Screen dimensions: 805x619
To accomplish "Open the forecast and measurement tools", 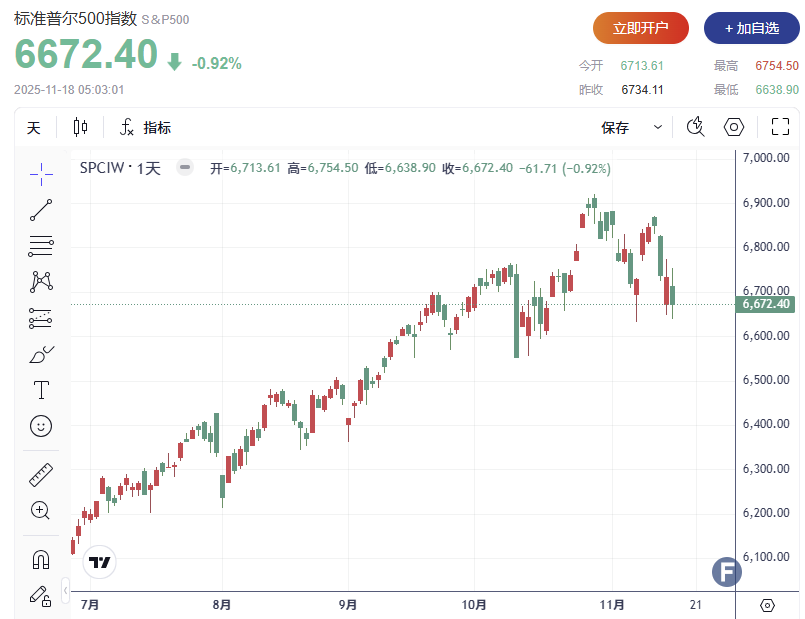I will point(41,318).
